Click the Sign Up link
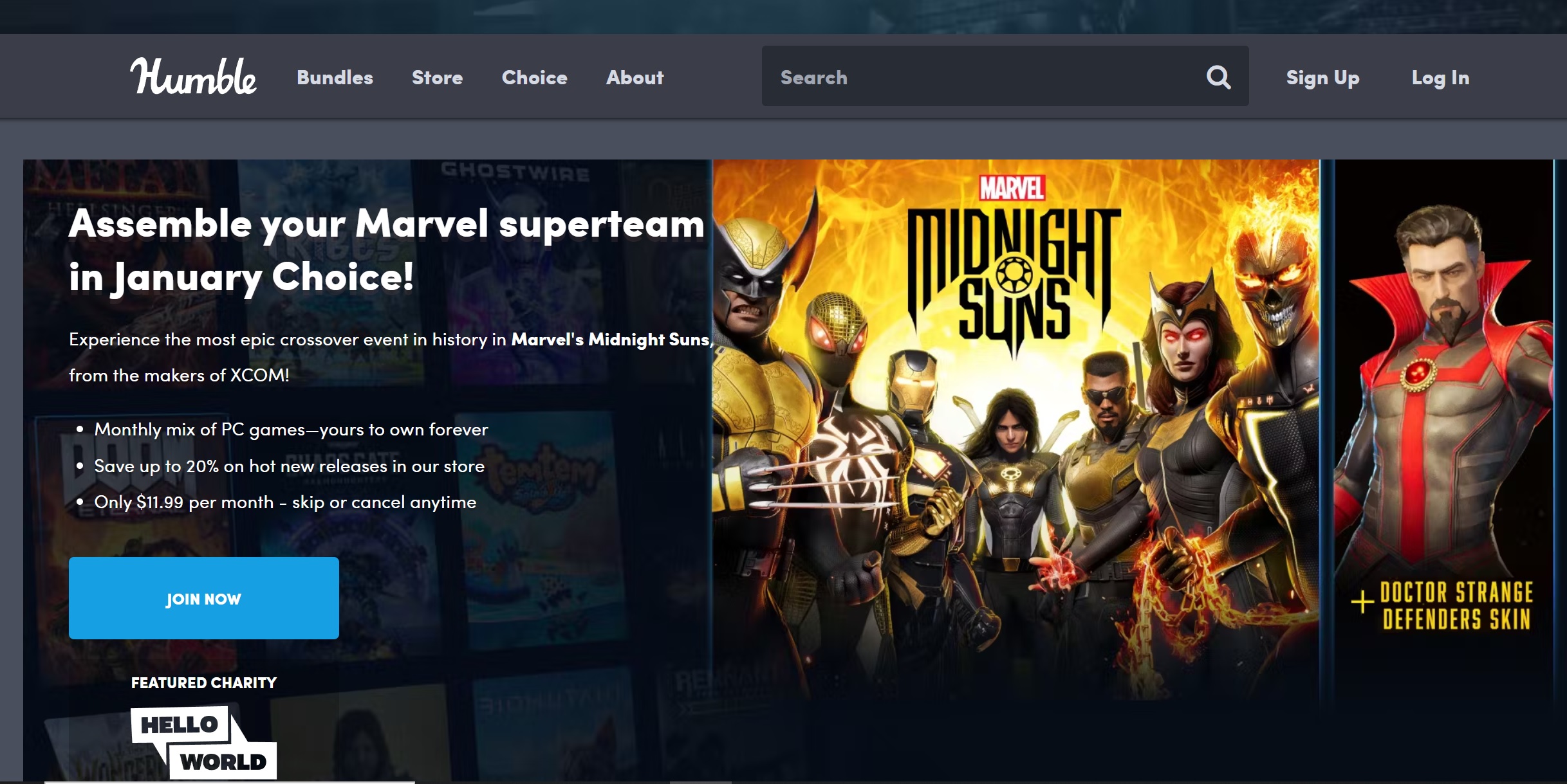This screenshot has width=1567, height=784. 1322,78
